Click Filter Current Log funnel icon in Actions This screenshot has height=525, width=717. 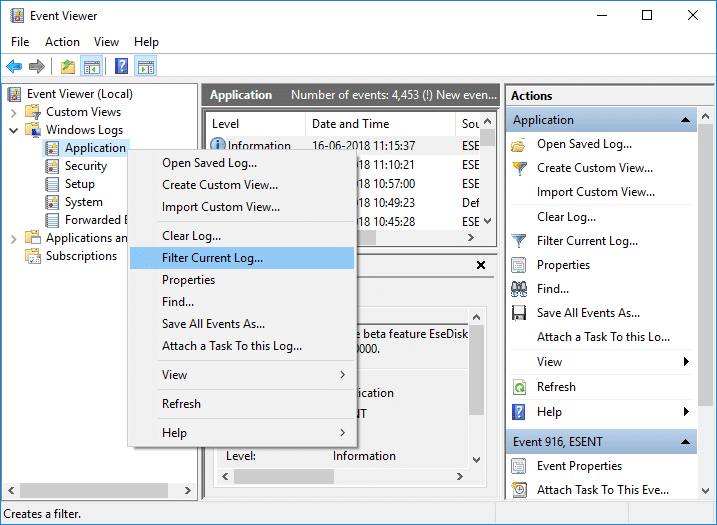point(519,241)
